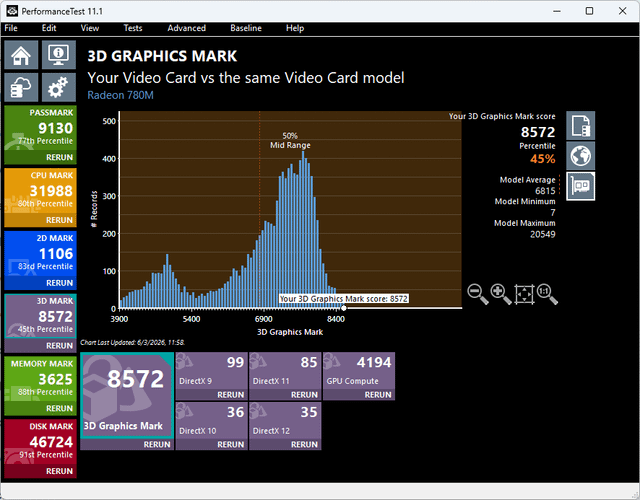Click the Radeon 780M link
The width and height of the screenshot is (640, 500).
(x=120, y=95)
